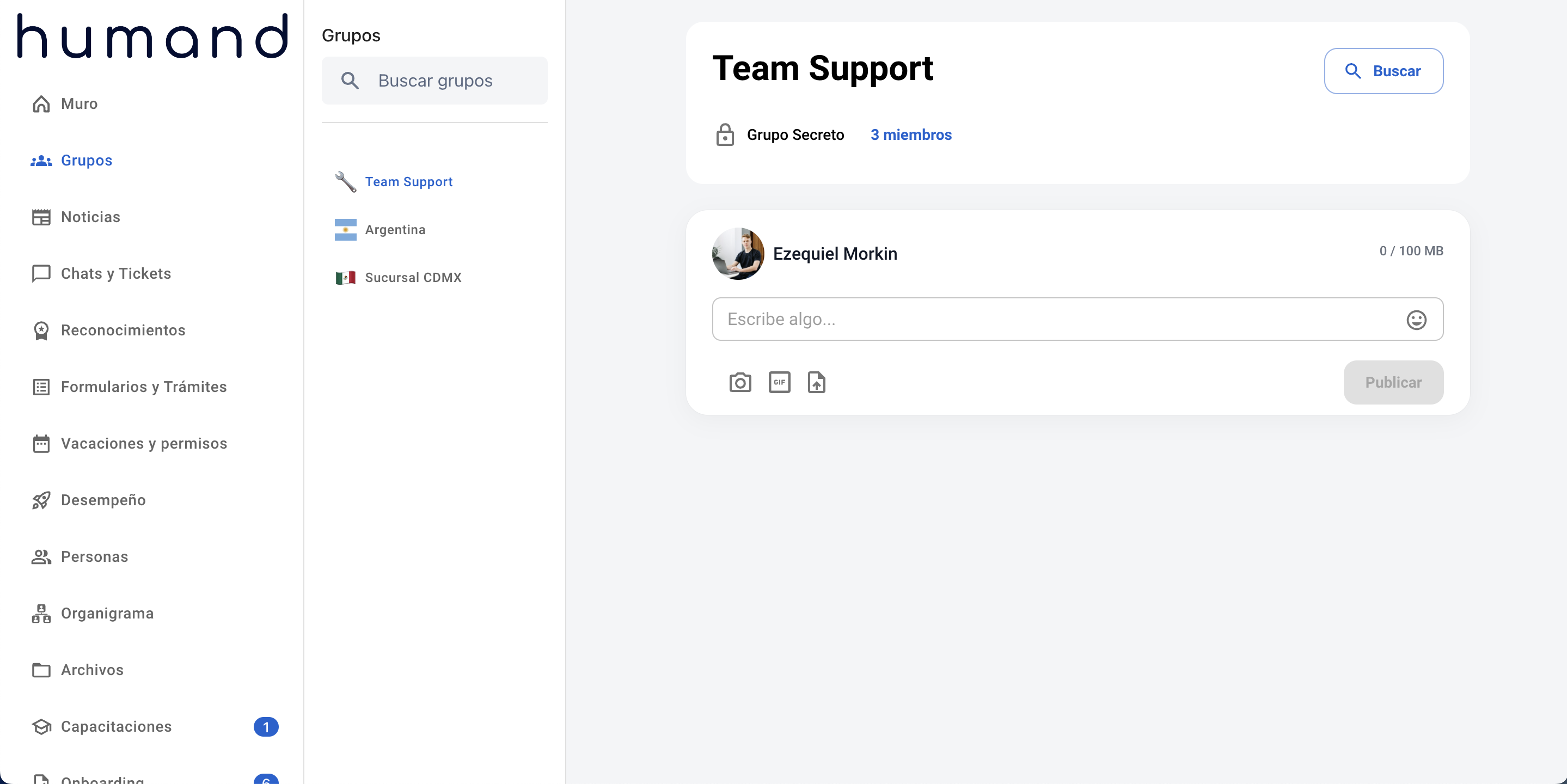The height and width of the screenshot is (784, 1567).
Task: Click the Muro home icon
Action: [41, 104]
